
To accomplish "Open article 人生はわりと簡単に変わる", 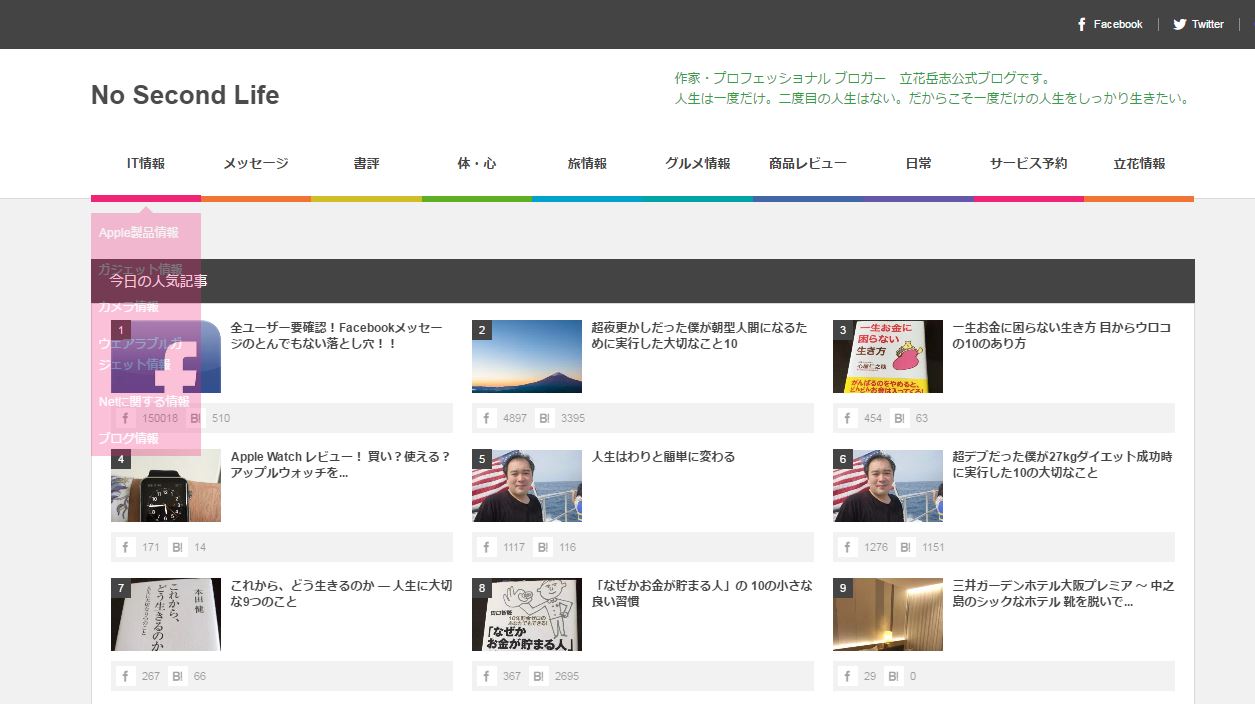I will point(663,457).
